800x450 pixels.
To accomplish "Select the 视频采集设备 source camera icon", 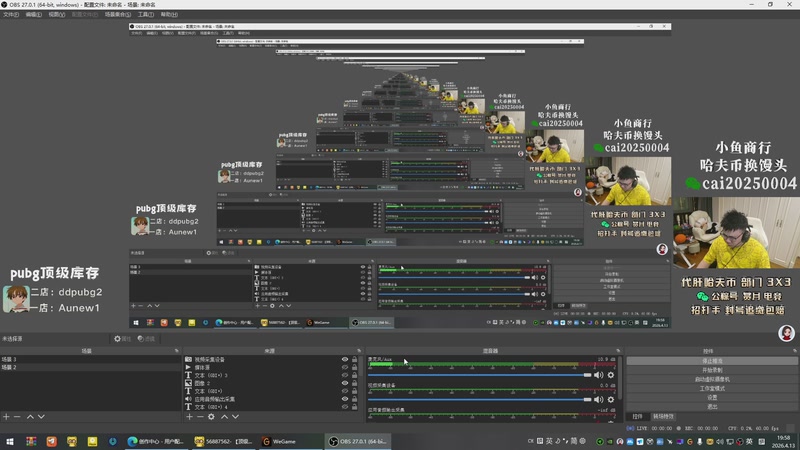I will point(188,359).
